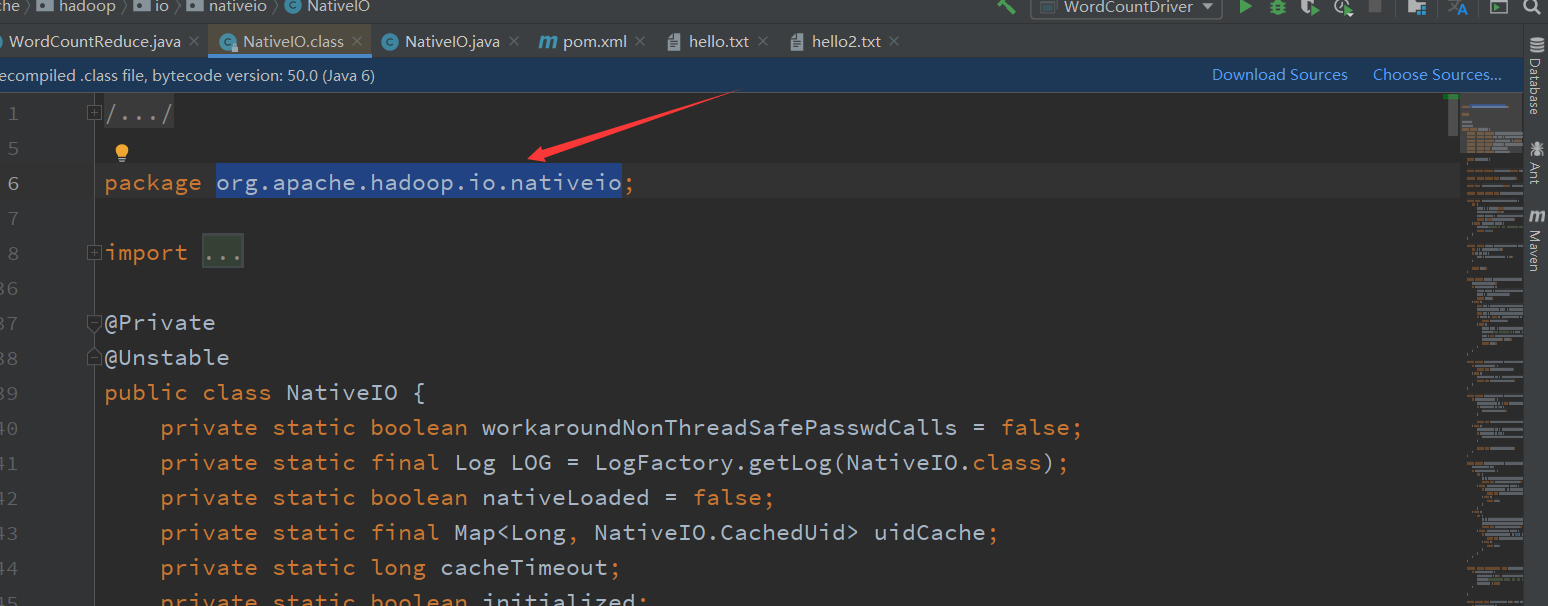This screenshot has width=1548, height=606.
Task: Expand the folded import statements
Action: click(x=222, y=250)
